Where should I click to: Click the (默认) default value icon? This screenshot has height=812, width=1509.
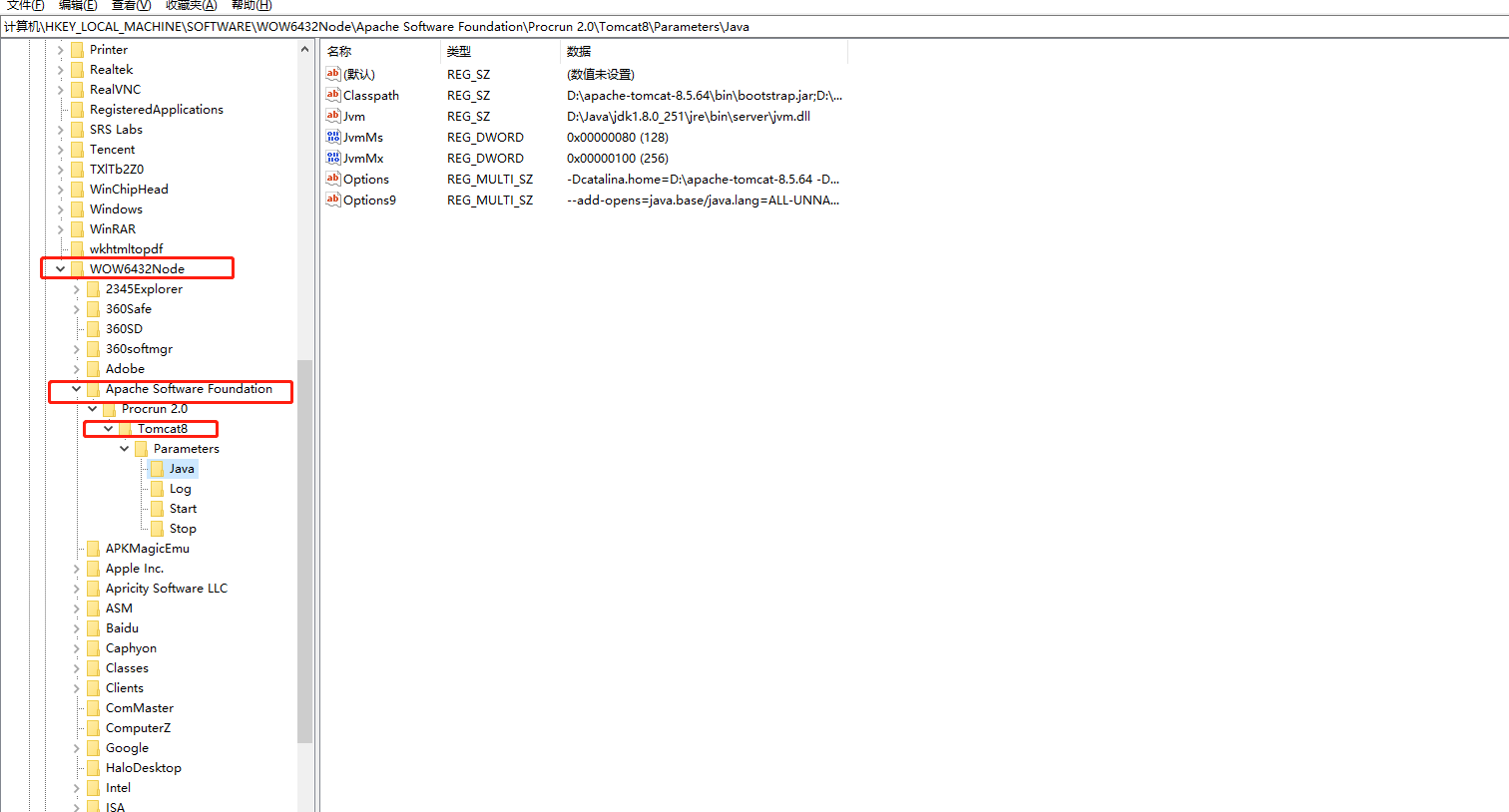click(333, 74)
